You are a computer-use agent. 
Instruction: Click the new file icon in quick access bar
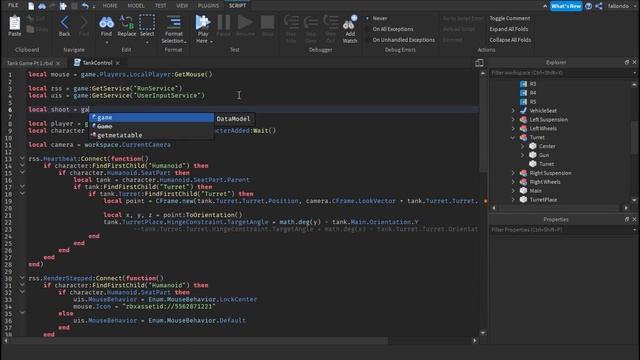pyautogui.click(x=31, y=6)
